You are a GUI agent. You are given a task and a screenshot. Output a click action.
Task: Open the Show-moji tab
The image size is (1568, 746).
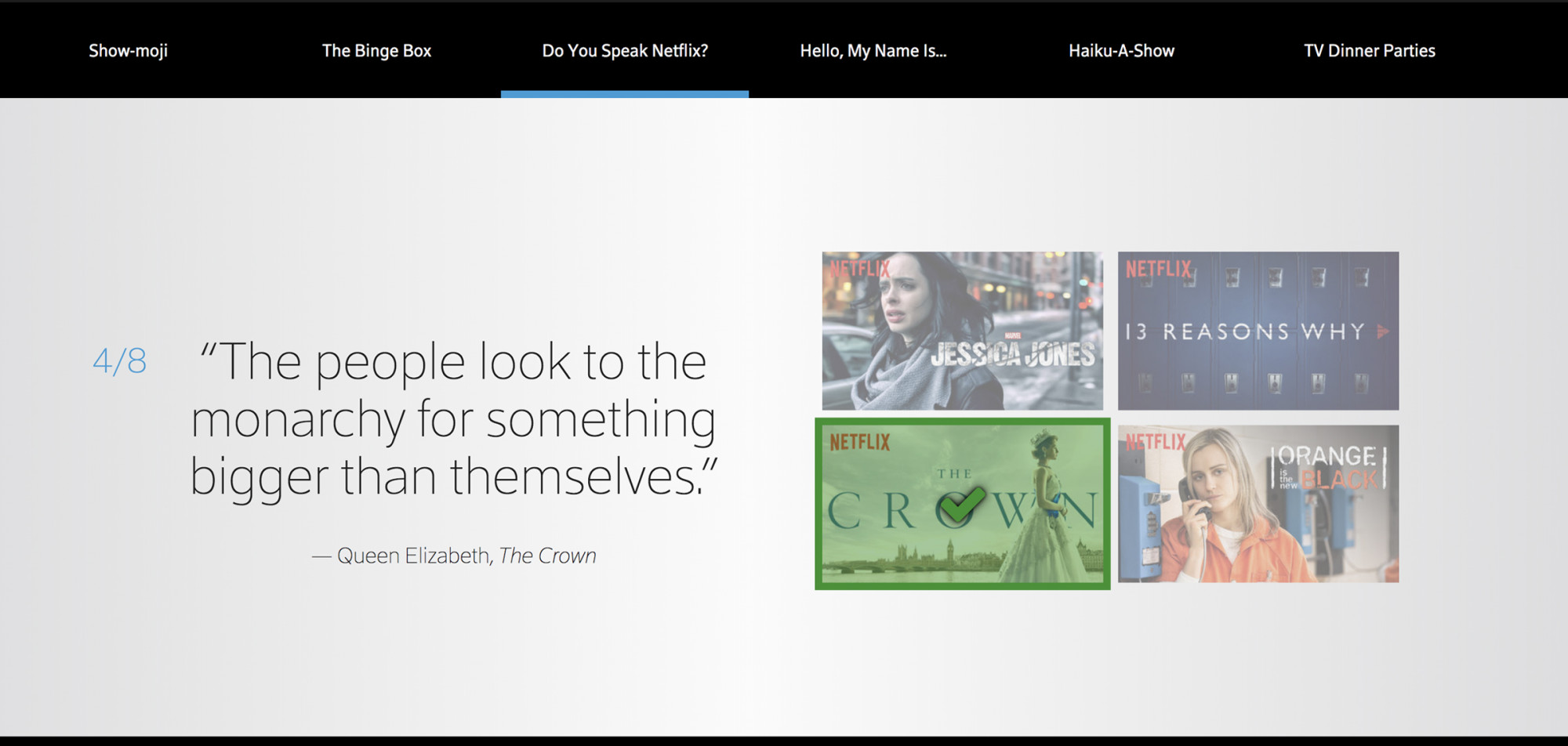pyautogui.click(x=128, y=51)
